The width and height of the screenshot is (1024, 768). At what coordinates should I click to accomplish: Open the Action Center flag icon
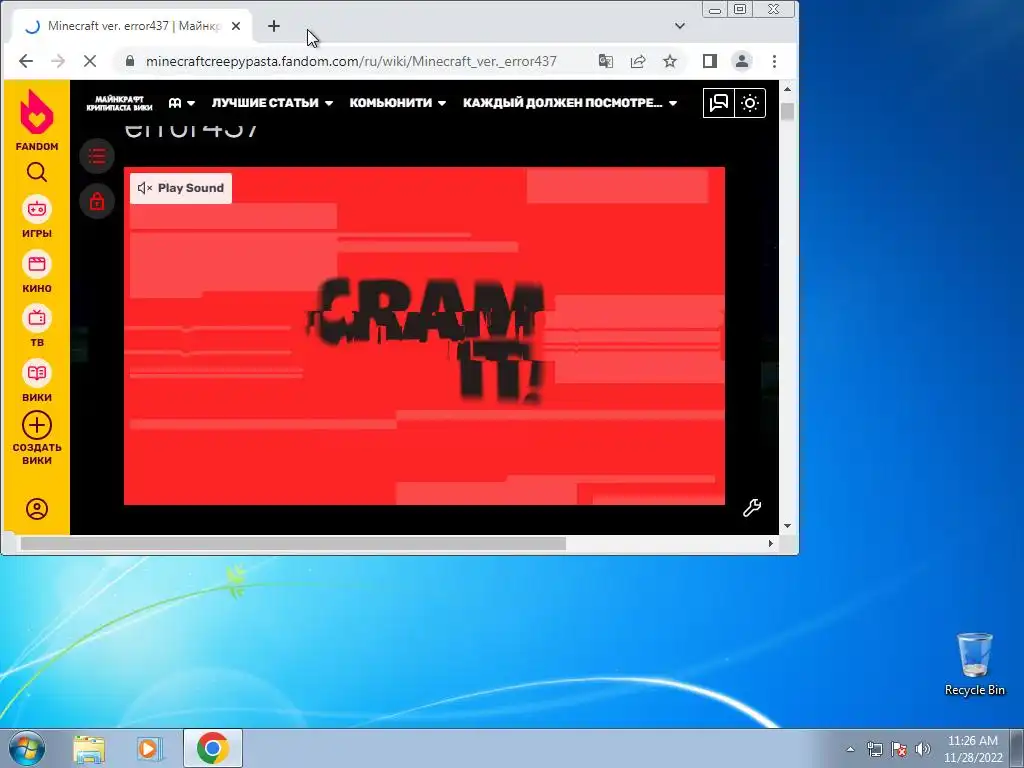tap(899, 749)
